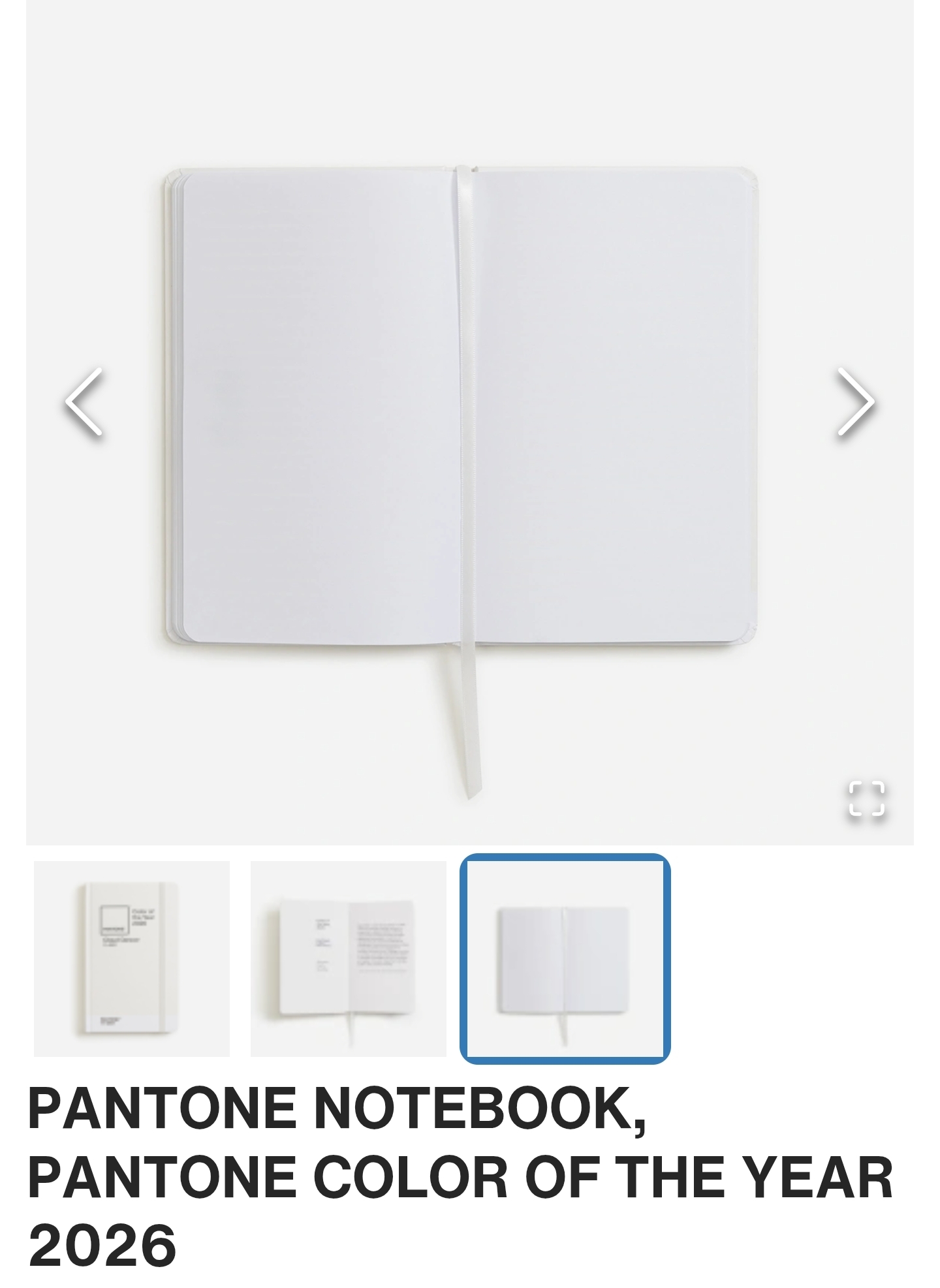Viewport: 940px width, 1288px height.
Task: Select the thumbnail showing printed inner pages
Action: [x=349, y=958]
